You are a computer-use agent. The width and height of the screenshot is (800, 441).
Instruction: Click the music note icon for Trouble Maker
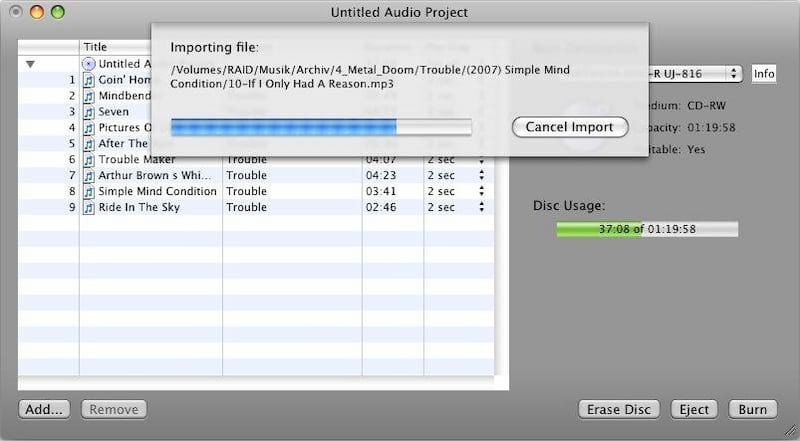point(88,160)
